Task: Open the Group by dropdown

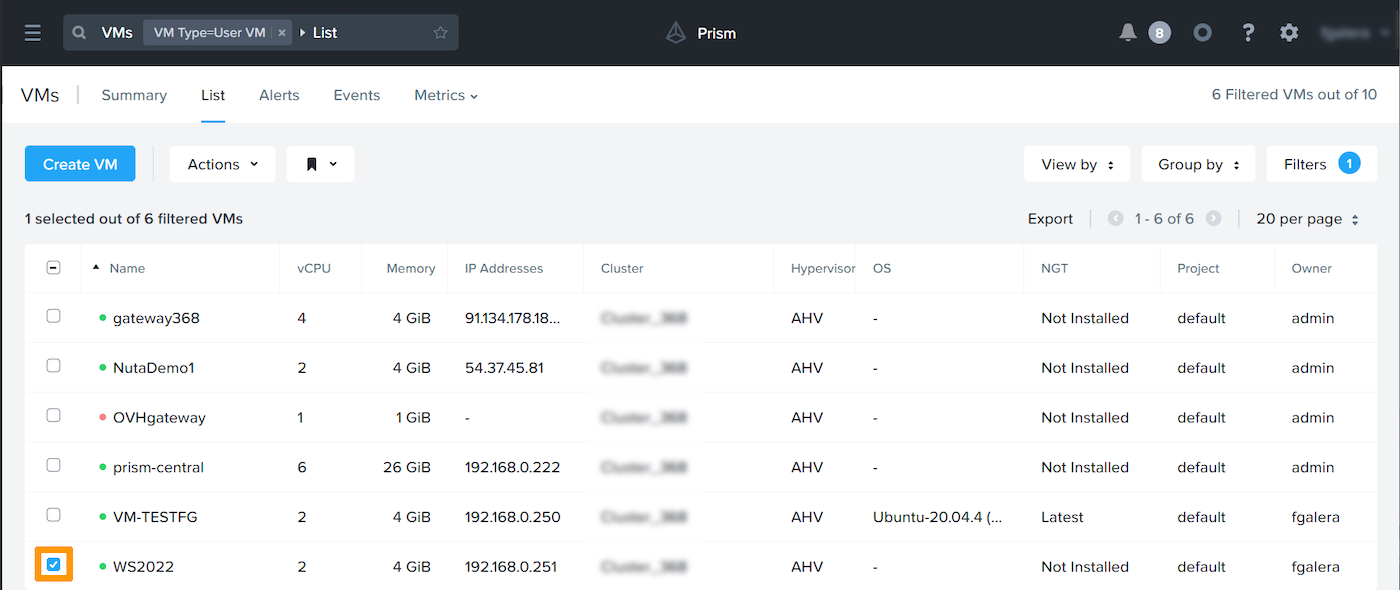Action: coord(1198,164)
